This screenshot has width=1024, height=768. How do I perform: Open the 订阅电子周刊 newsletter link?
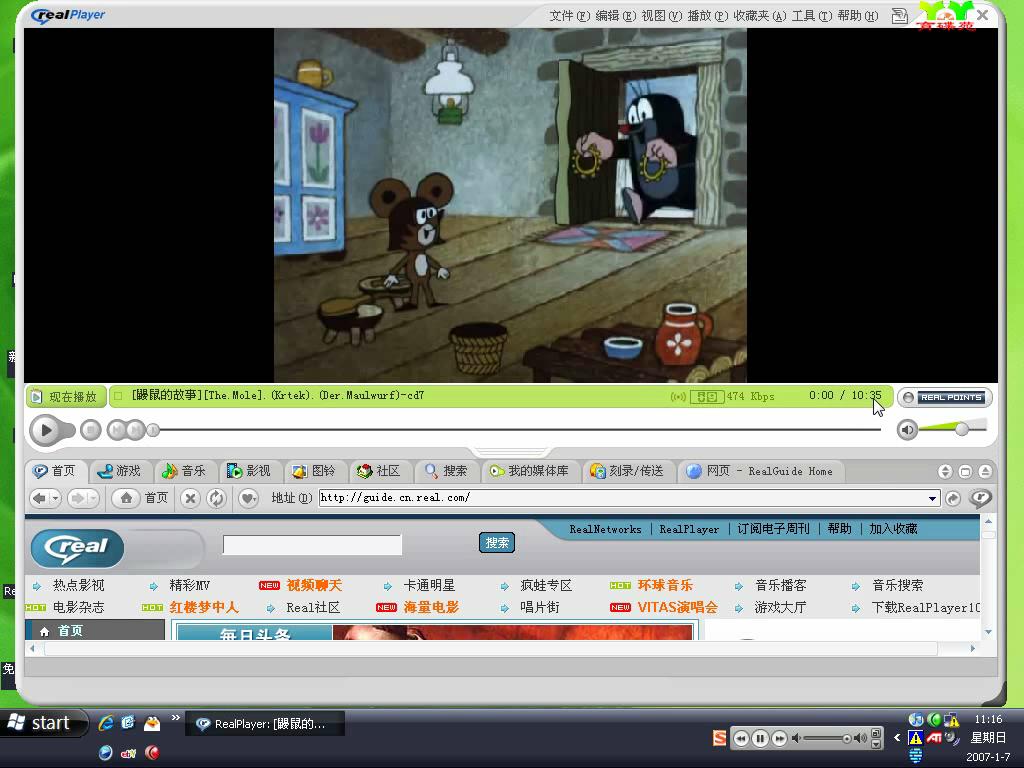pyautogui.click(x=773, y=529)
